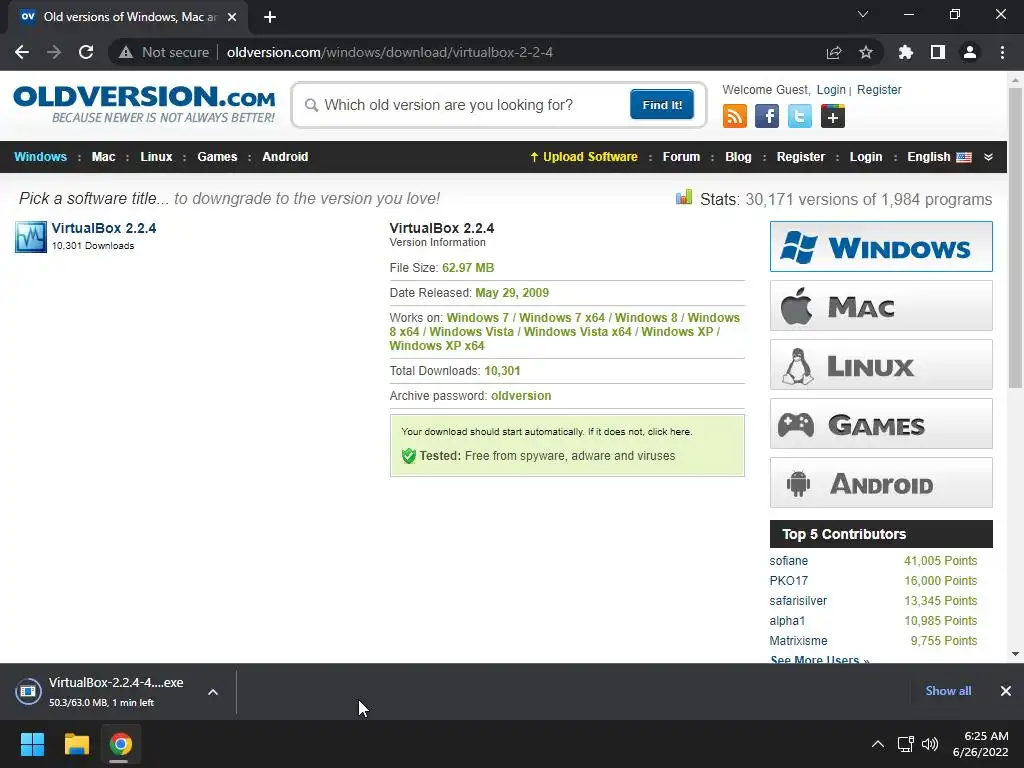Select Games in the navigation bar
This screenshot has width=1024, height=768.
tap(217, 157)
